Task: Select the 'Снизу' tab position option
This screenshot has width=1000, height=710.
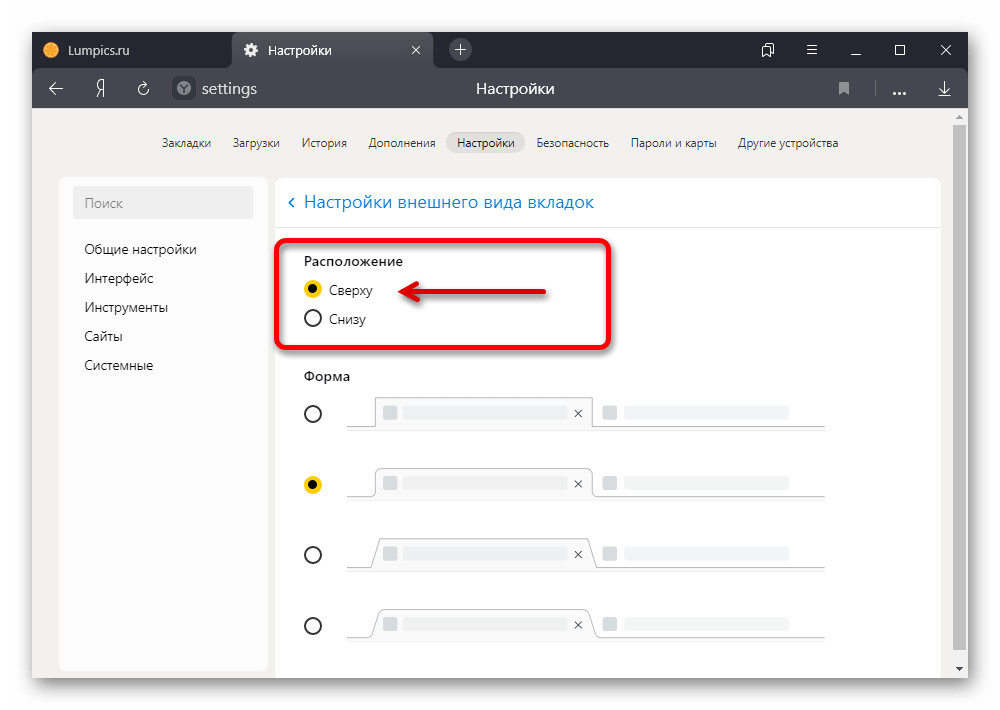Action: [313, 320]
